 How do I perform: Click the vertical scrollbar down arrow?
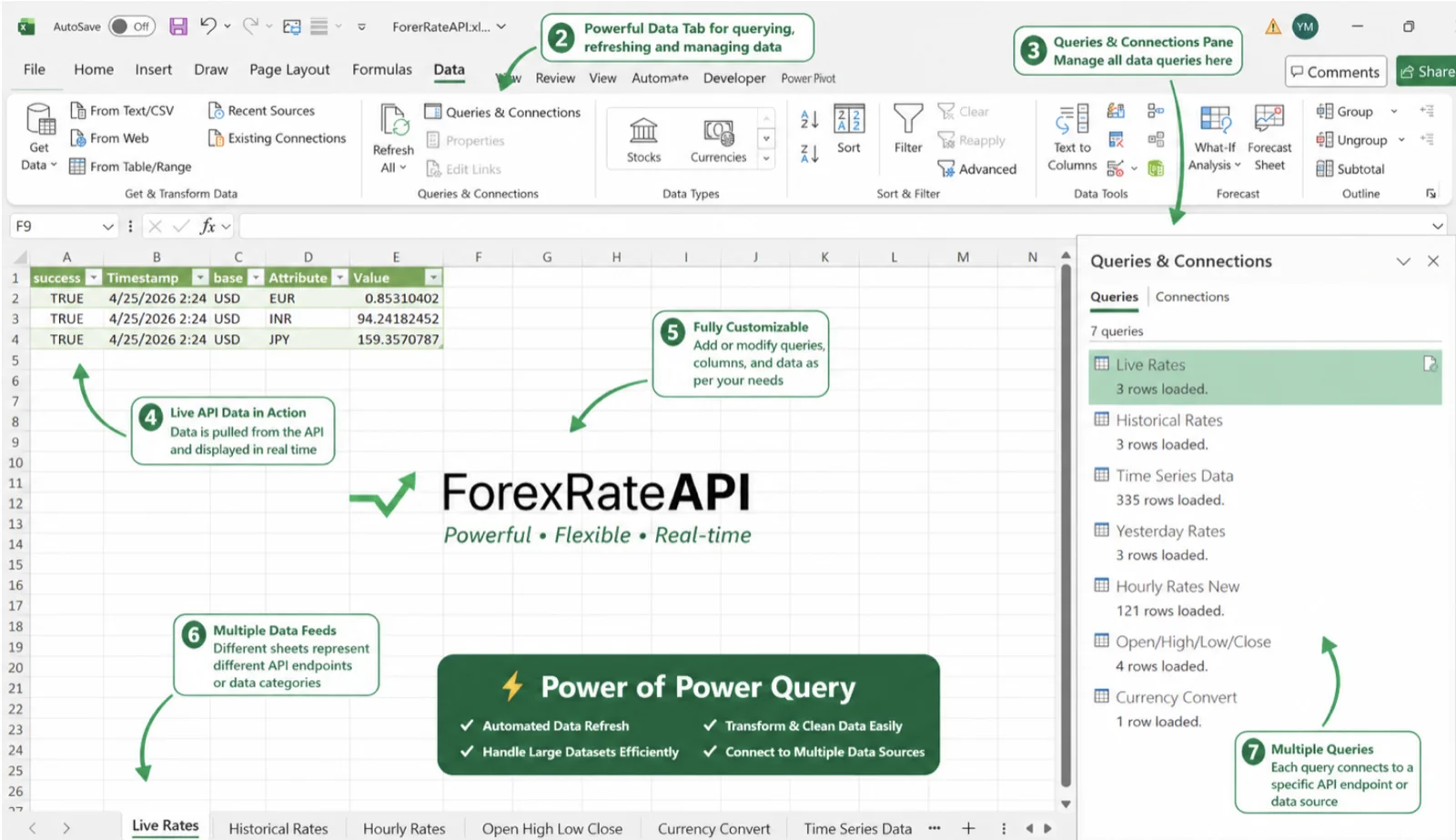(1066, 805)
